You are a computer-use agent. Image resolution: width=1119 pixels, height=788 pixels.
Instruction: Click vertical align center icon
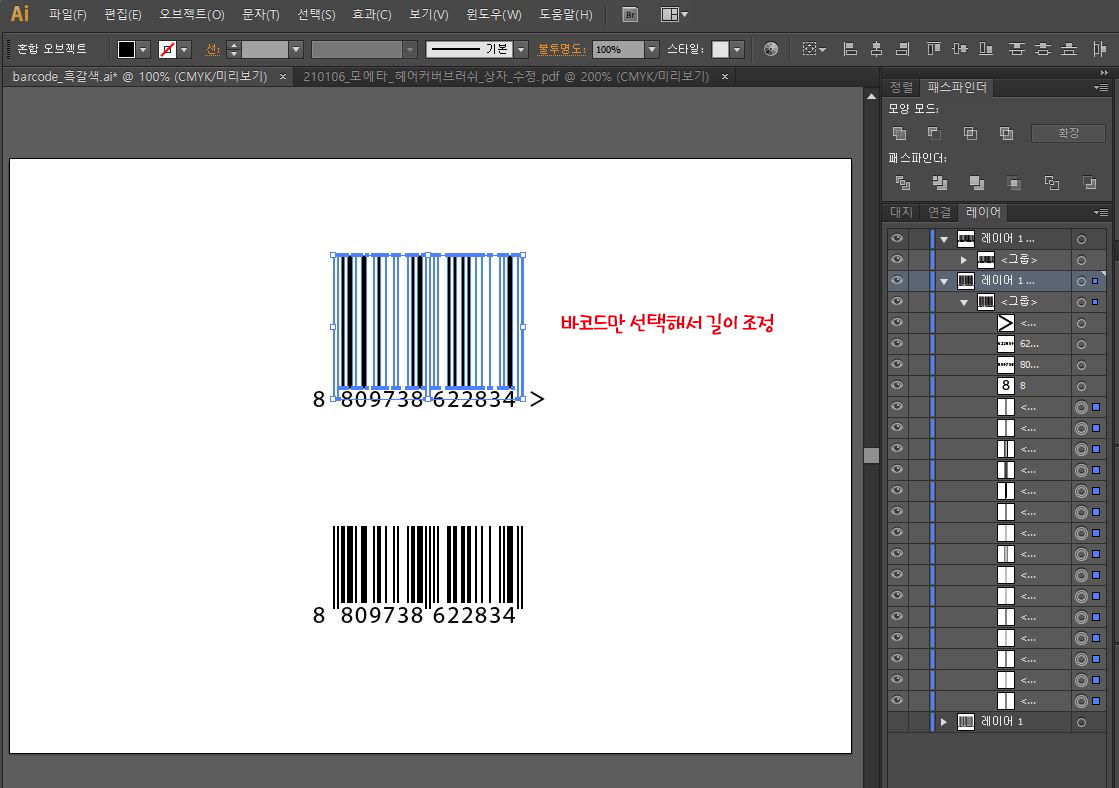[x=960, y=49]
